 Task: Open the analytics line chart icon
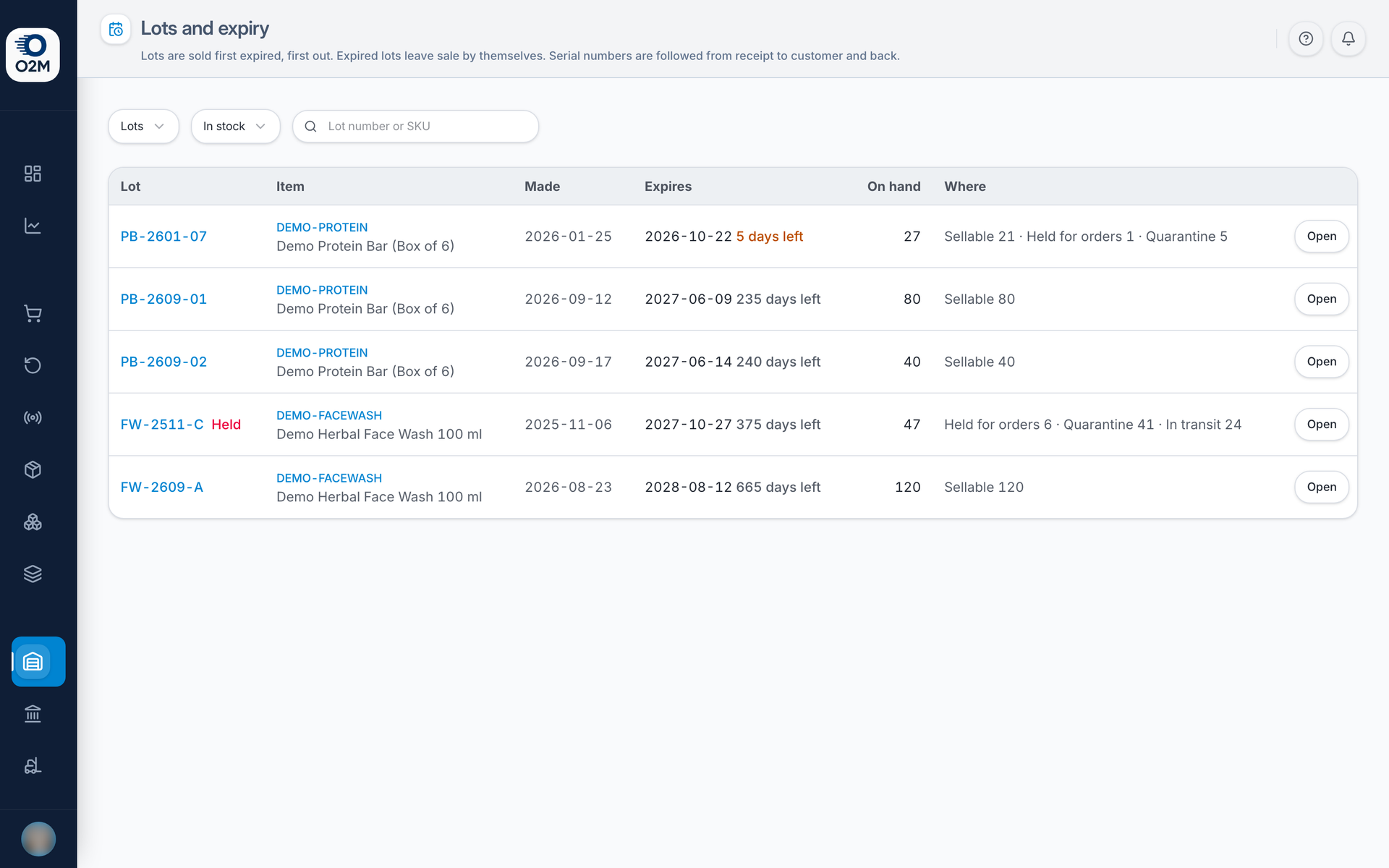33,226
